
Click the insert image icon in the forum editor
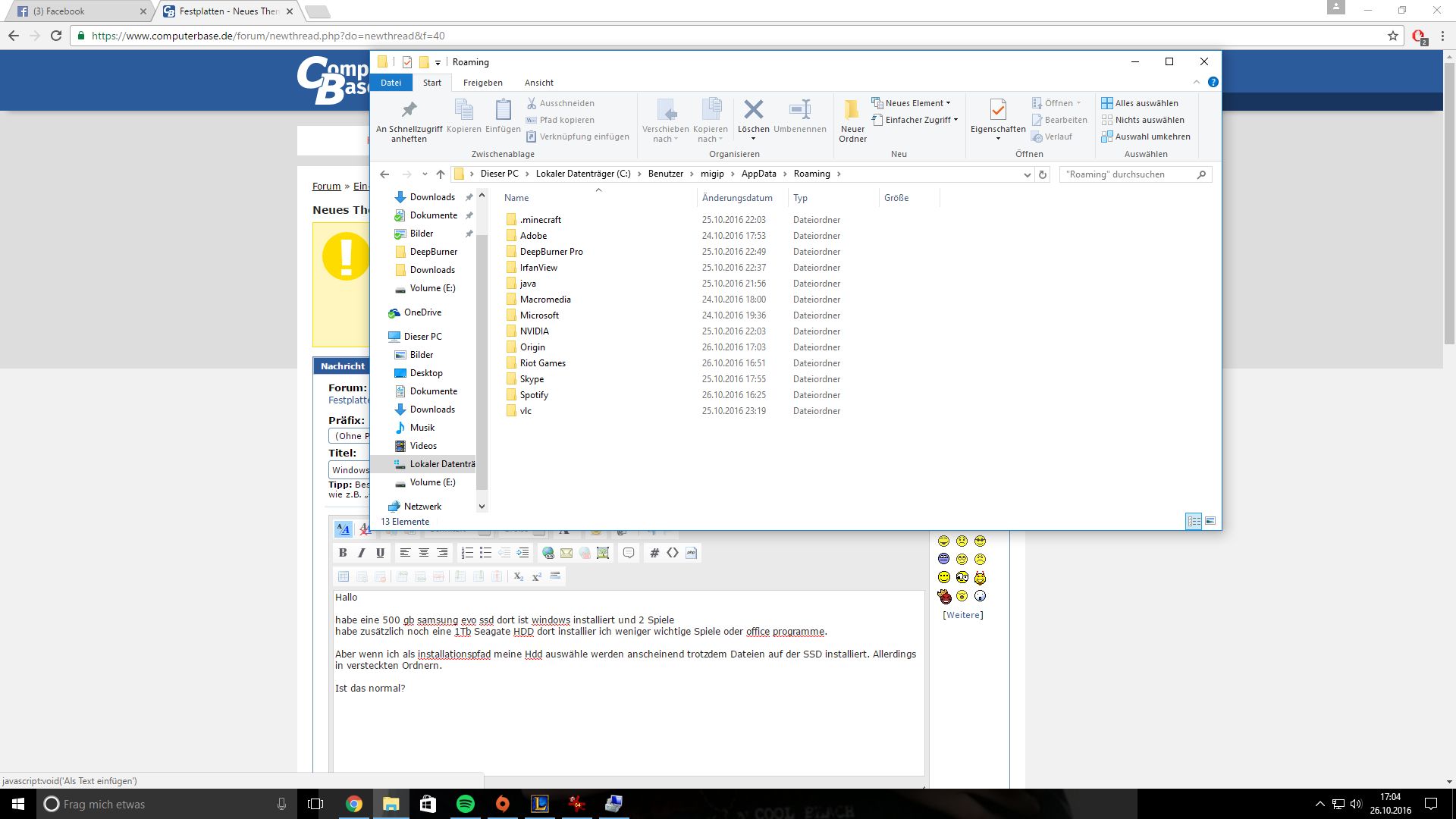(603, 553)
